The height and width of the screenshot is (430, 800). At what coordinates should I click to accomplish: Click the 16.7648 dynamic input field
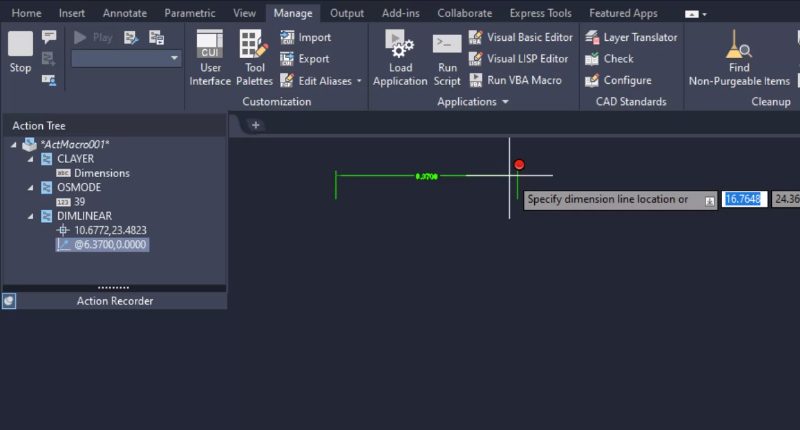tap(744, 199)
